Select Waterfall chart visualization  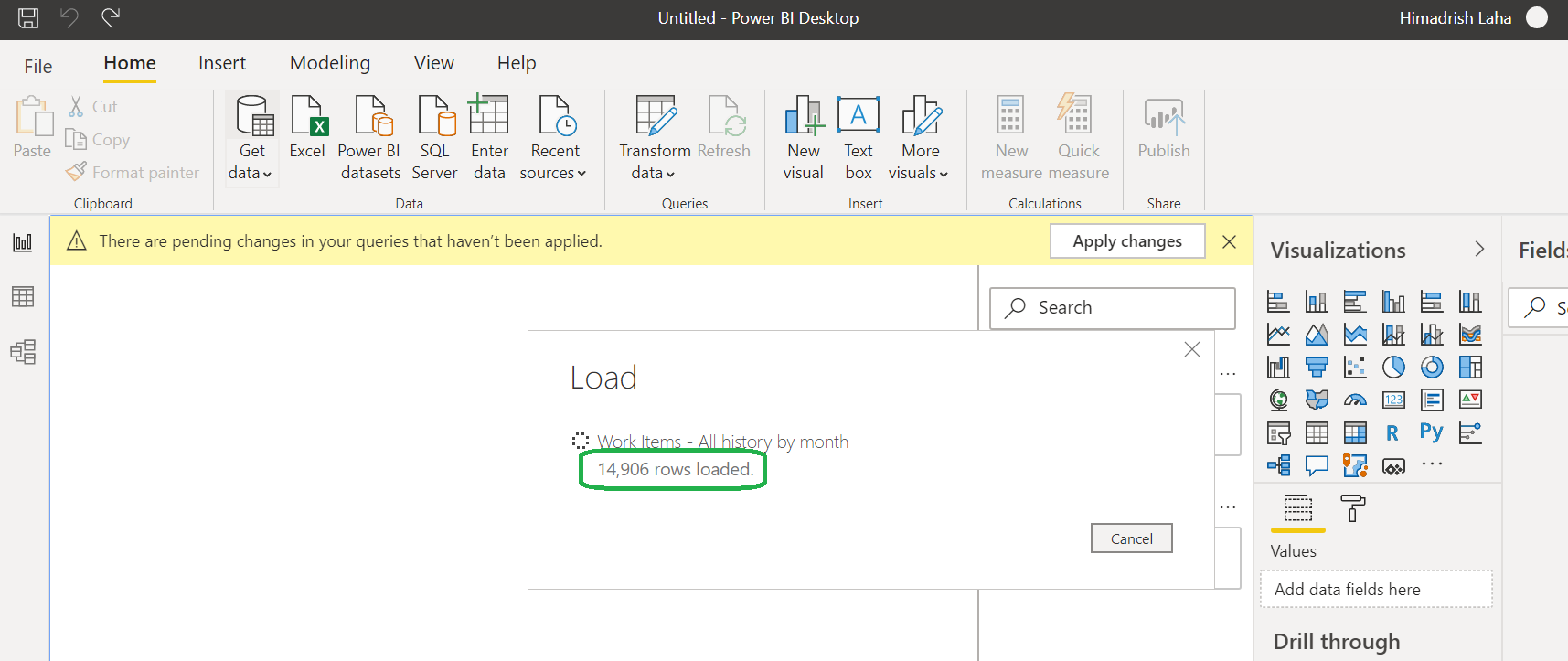click(1278, 368)
